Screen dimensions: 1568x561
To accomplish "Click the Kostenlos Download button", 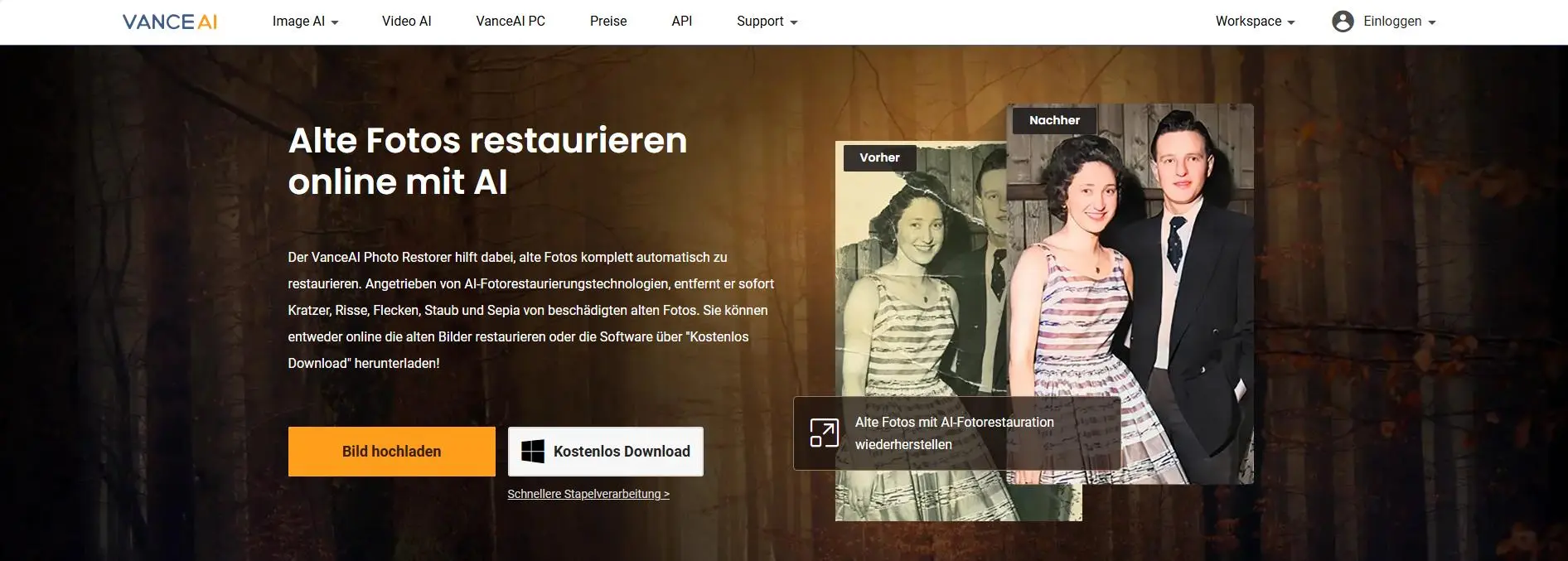I will pos(606,452).
